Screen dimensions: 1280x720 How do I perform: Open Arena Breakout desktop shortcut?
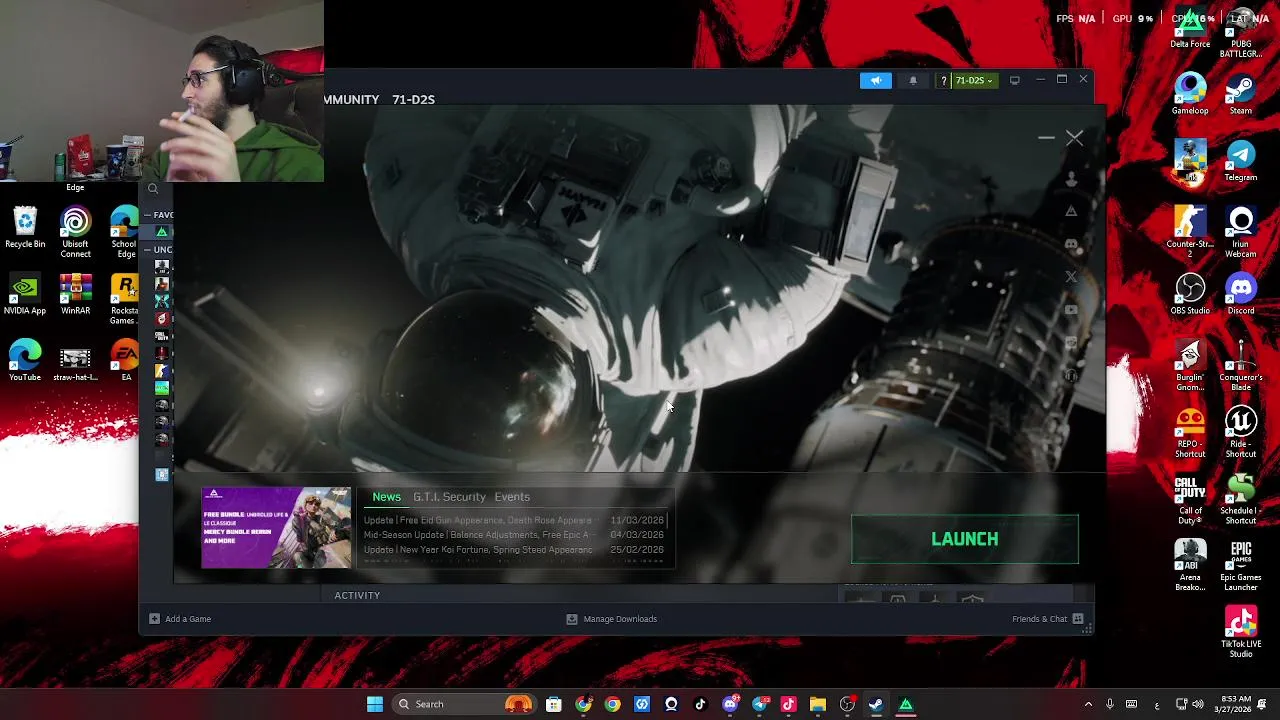coord(1190,565)
